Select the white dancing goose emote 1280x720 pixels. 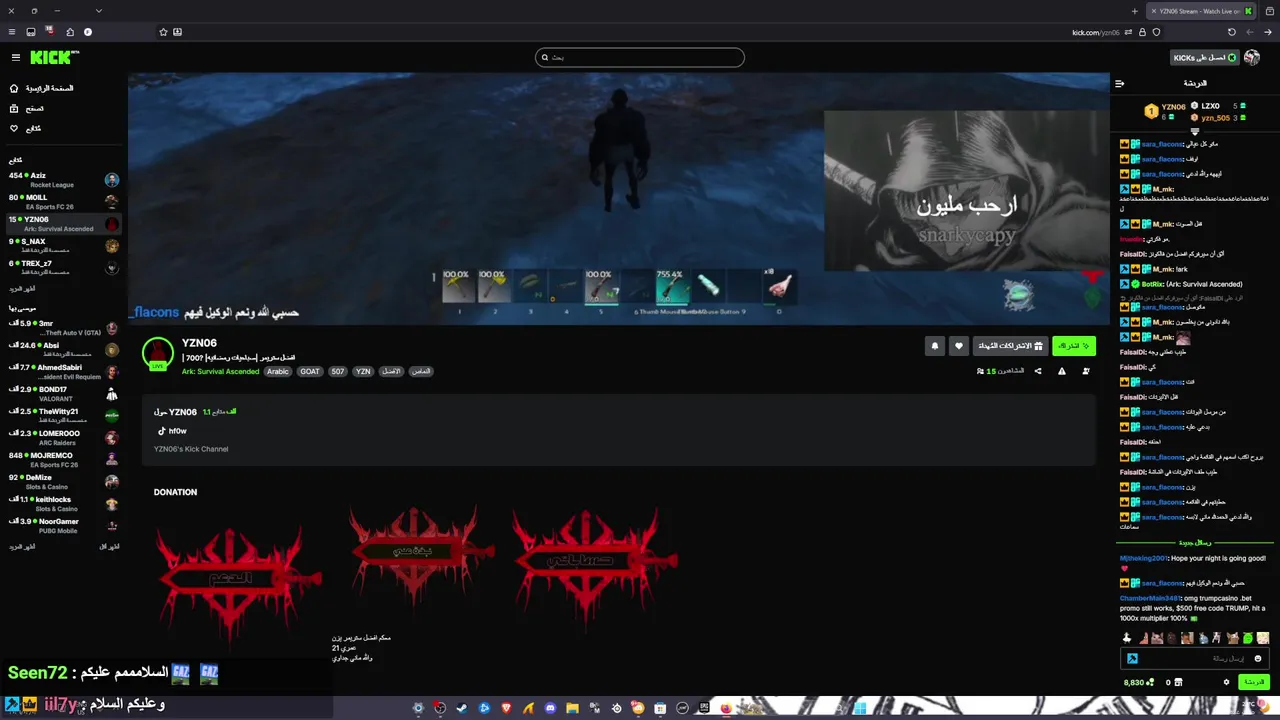coord(1127,638)
